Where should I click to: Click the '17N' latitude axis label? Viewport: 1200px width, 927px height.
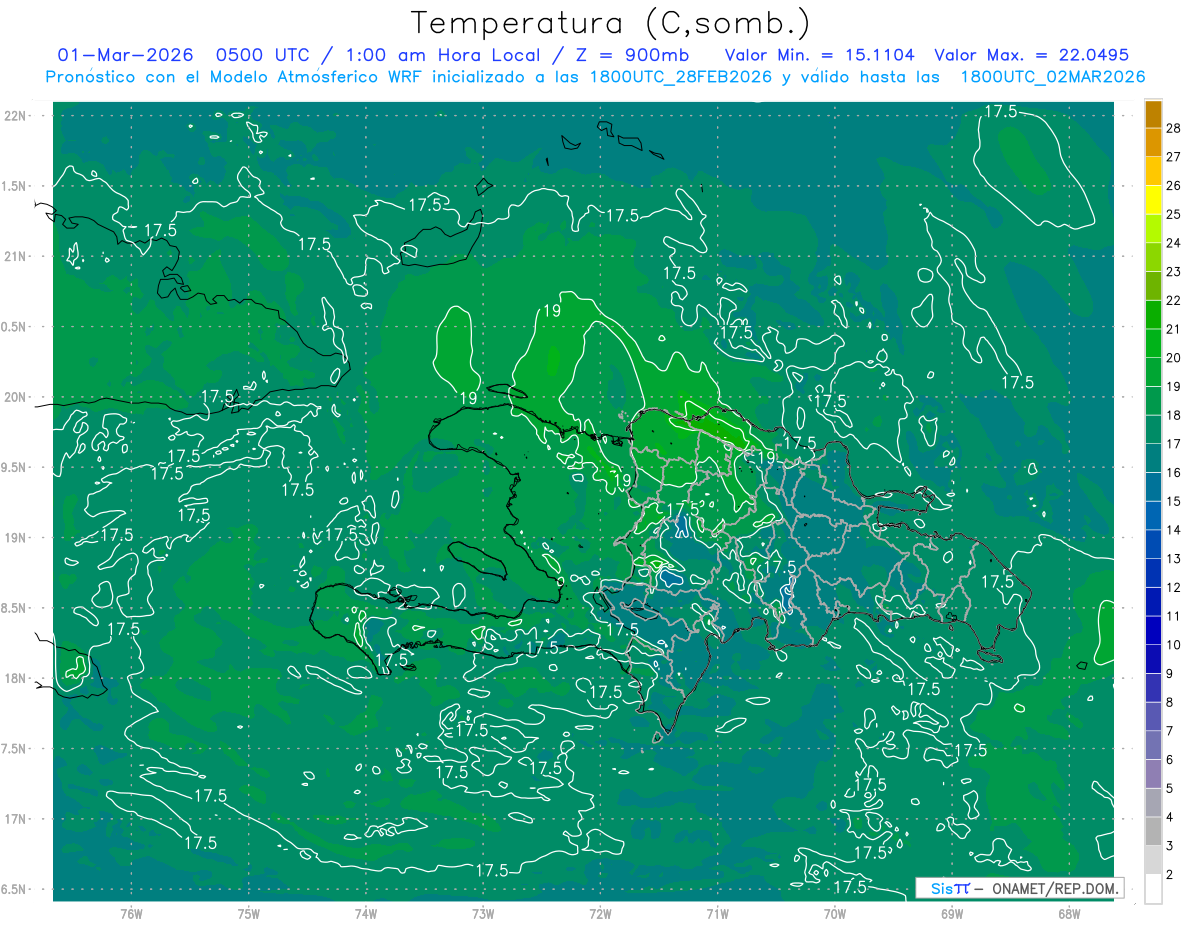point(15,819)
